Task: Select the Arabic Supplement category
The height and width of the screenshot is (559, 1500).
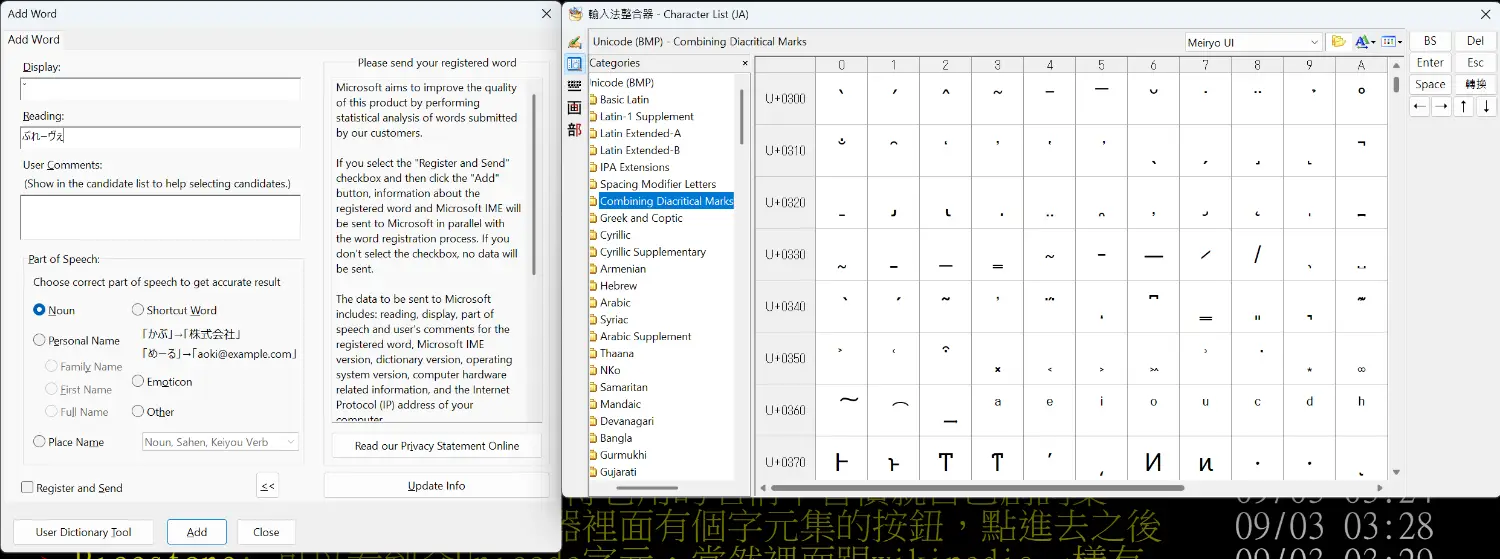Action: coord(645,336)
